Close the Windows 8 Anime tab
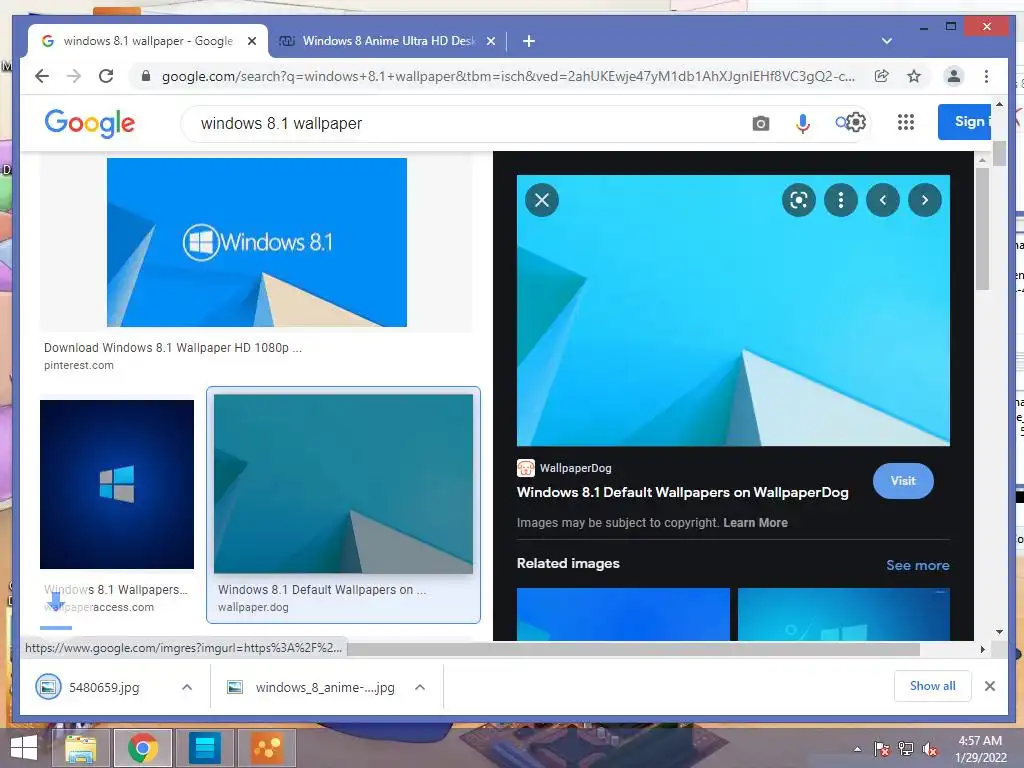Image resolution: width=1024 pixels, height=768 pixels. point(491,41)
